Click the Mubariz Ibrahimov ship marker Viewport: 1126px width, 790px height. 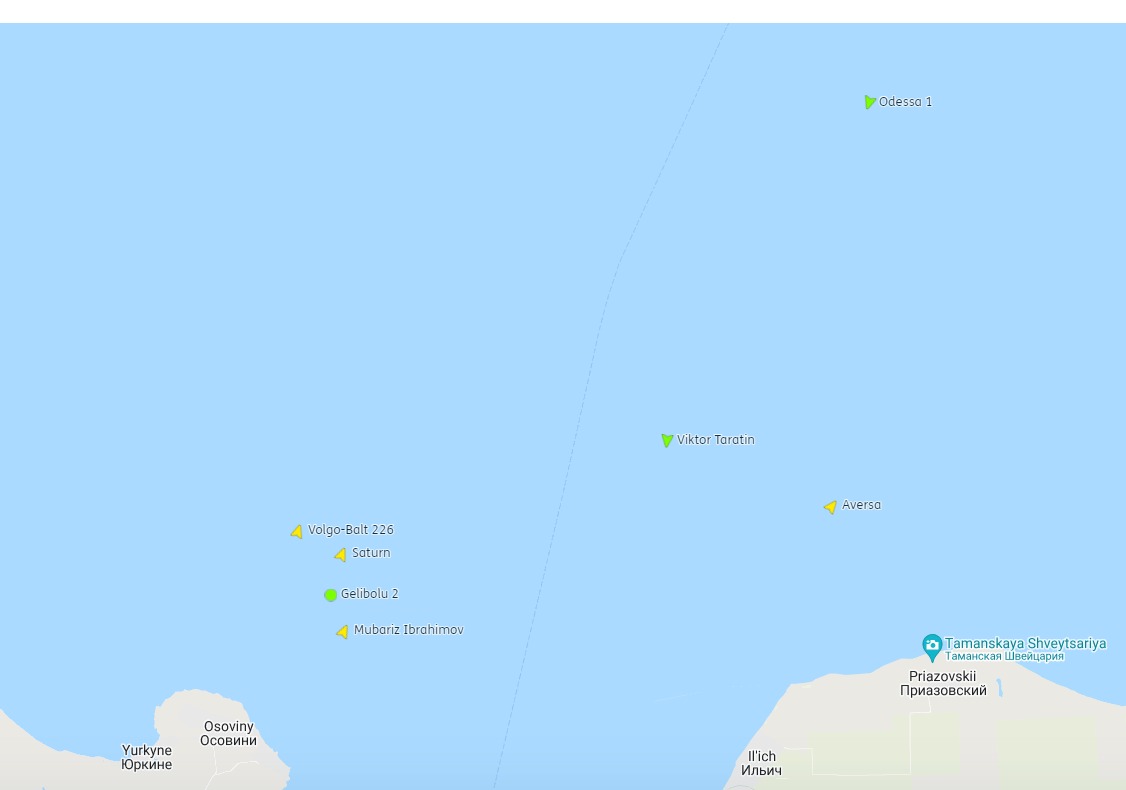click(x=343, y=631)
